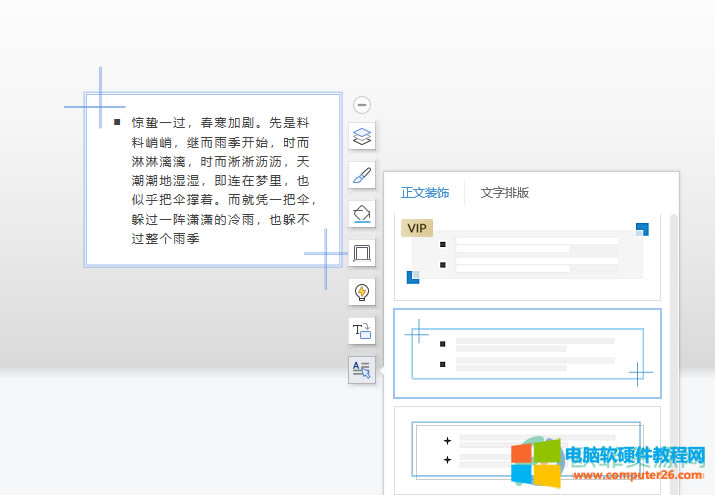The height and width of the screenshot is (495, 715).
Task: Click the collapse minus button above toolbar
Action: click(x=362, y=105)
